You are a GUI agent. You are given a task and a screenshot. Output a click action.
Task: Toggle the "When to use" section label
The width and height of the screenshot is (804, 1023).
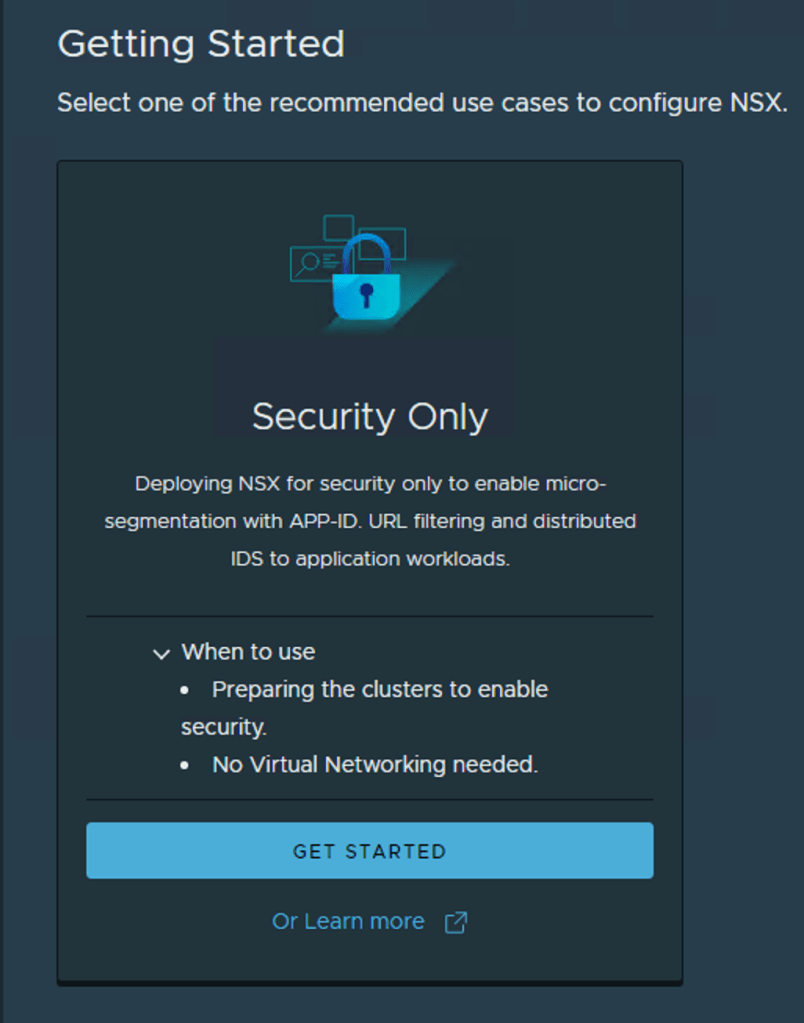(248, 652)
